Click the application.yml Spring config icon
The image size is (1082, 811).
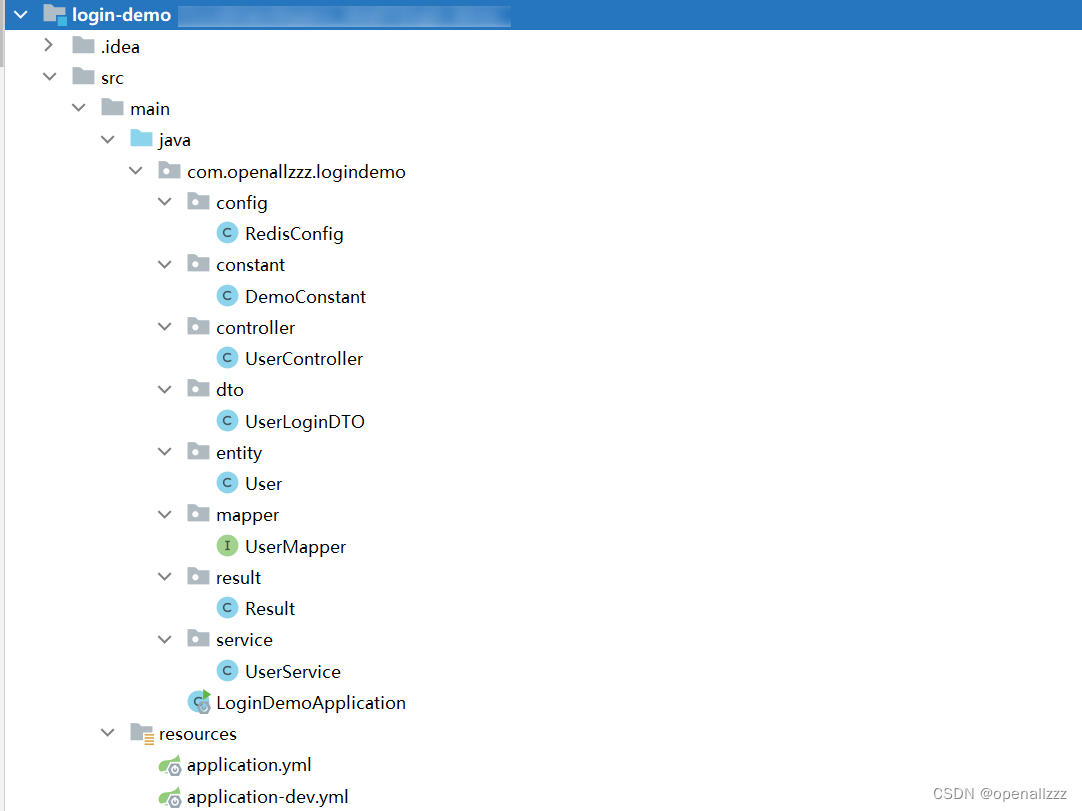coord(170,765)
